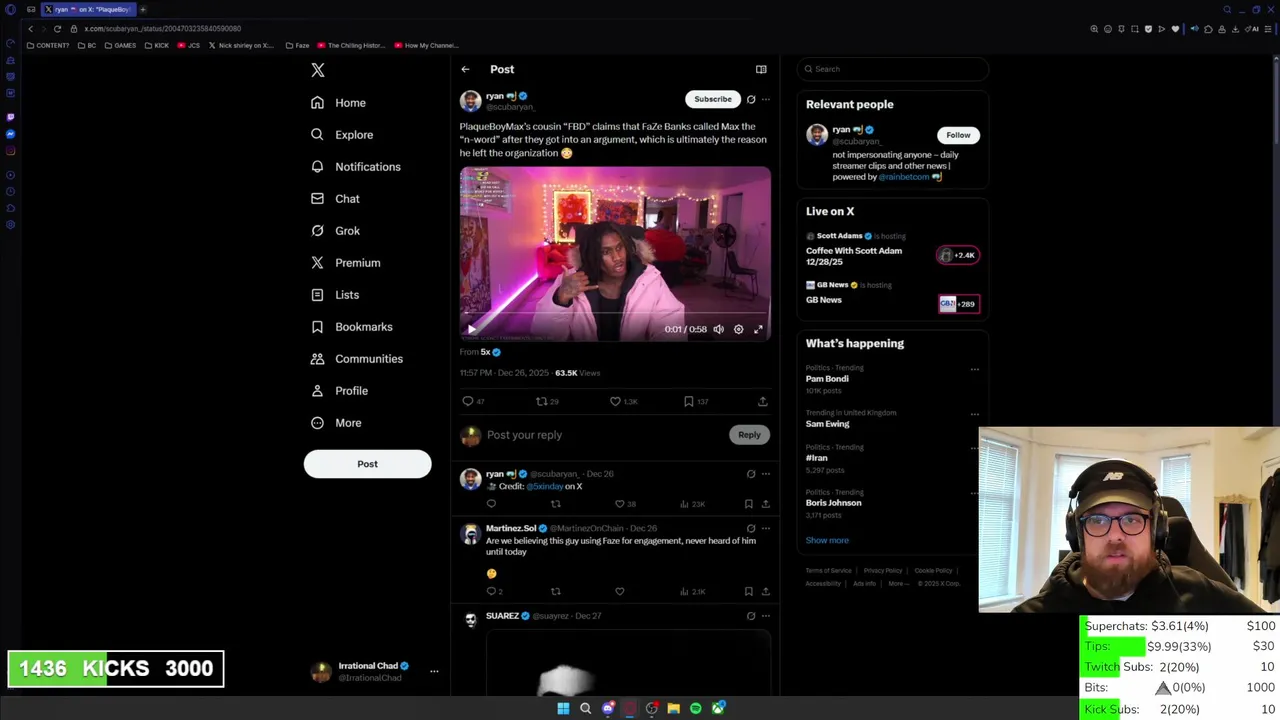Bookmark the main post with 137 bookmarks
The height and width of the screenshot is (720, 1280).
click(696, 401)
